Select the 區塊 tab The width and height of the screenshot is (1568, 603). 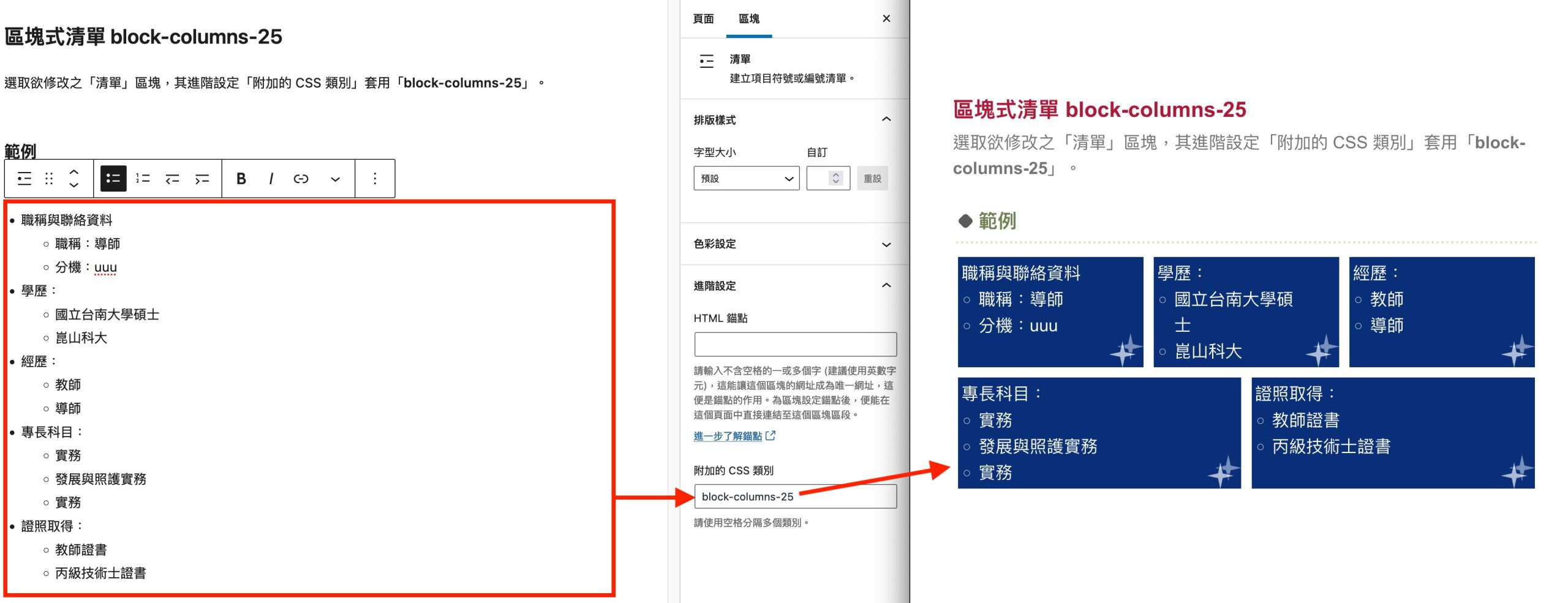point(748,19)
